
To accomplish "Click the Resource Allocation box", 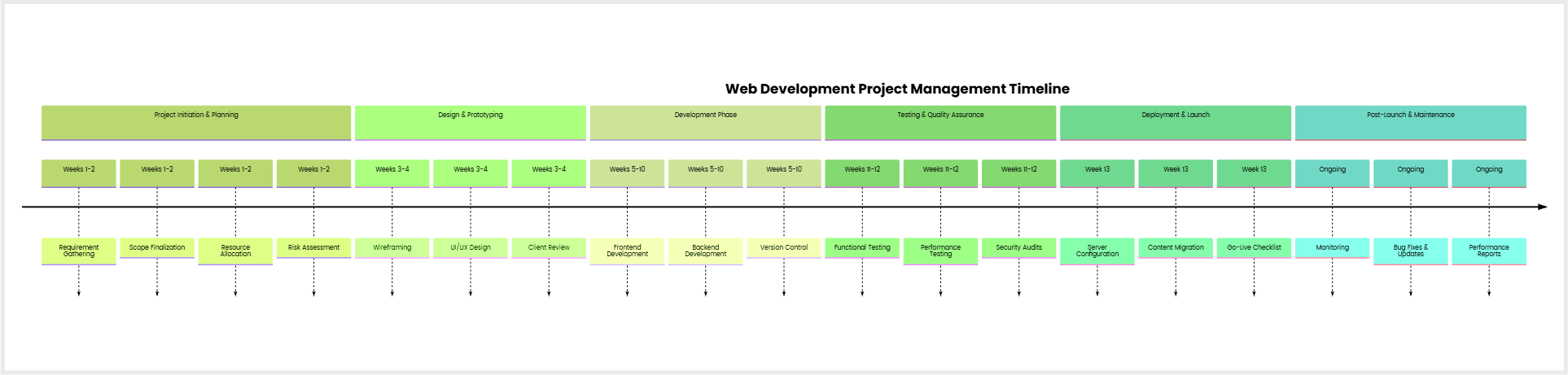I will [235, 251].
